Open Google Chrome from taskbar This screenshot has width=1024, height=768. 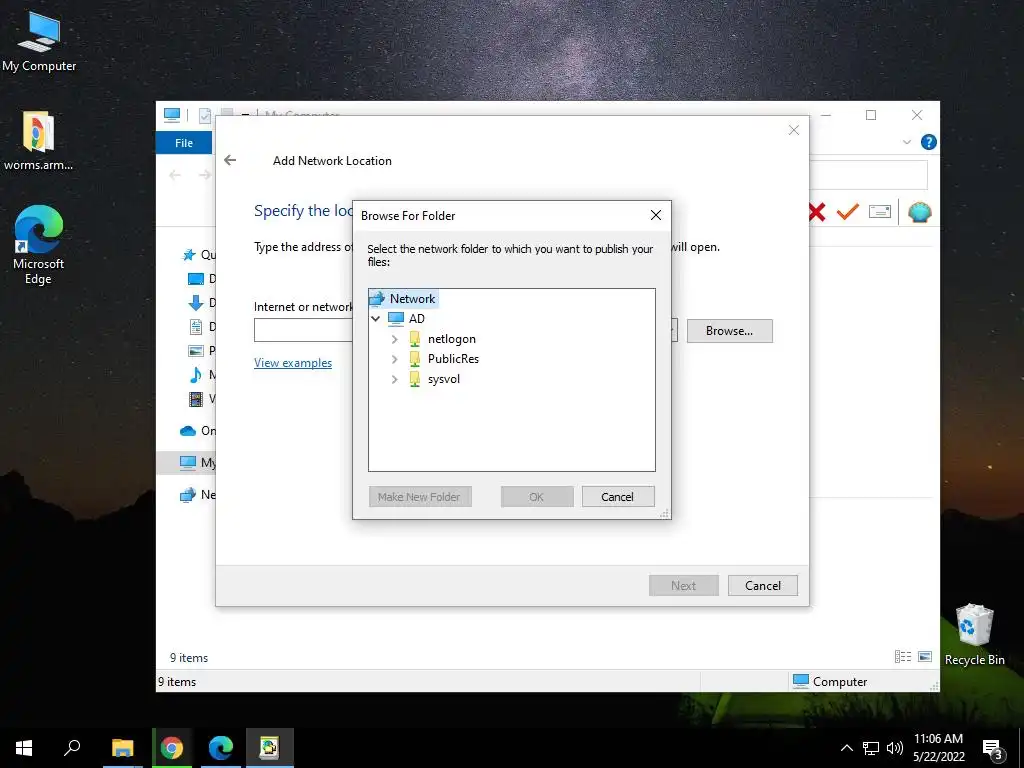[x=172, y=748]
